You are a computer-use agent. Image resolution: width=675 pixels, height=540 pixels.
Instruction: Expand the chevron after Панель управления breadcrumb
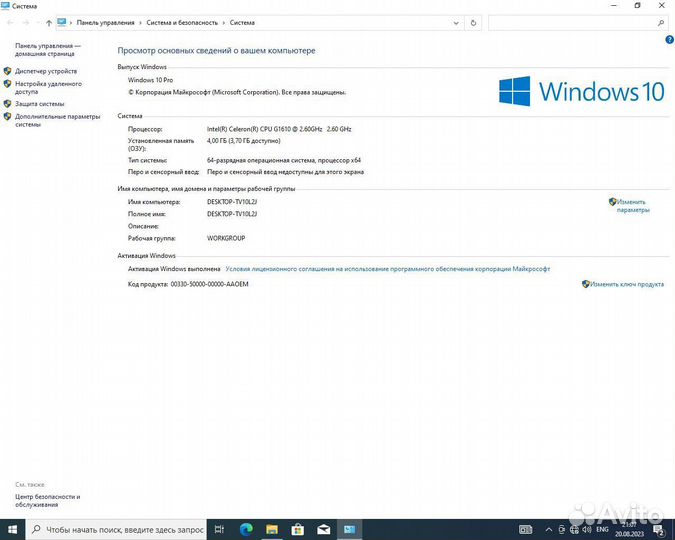[x=140, y=23]
